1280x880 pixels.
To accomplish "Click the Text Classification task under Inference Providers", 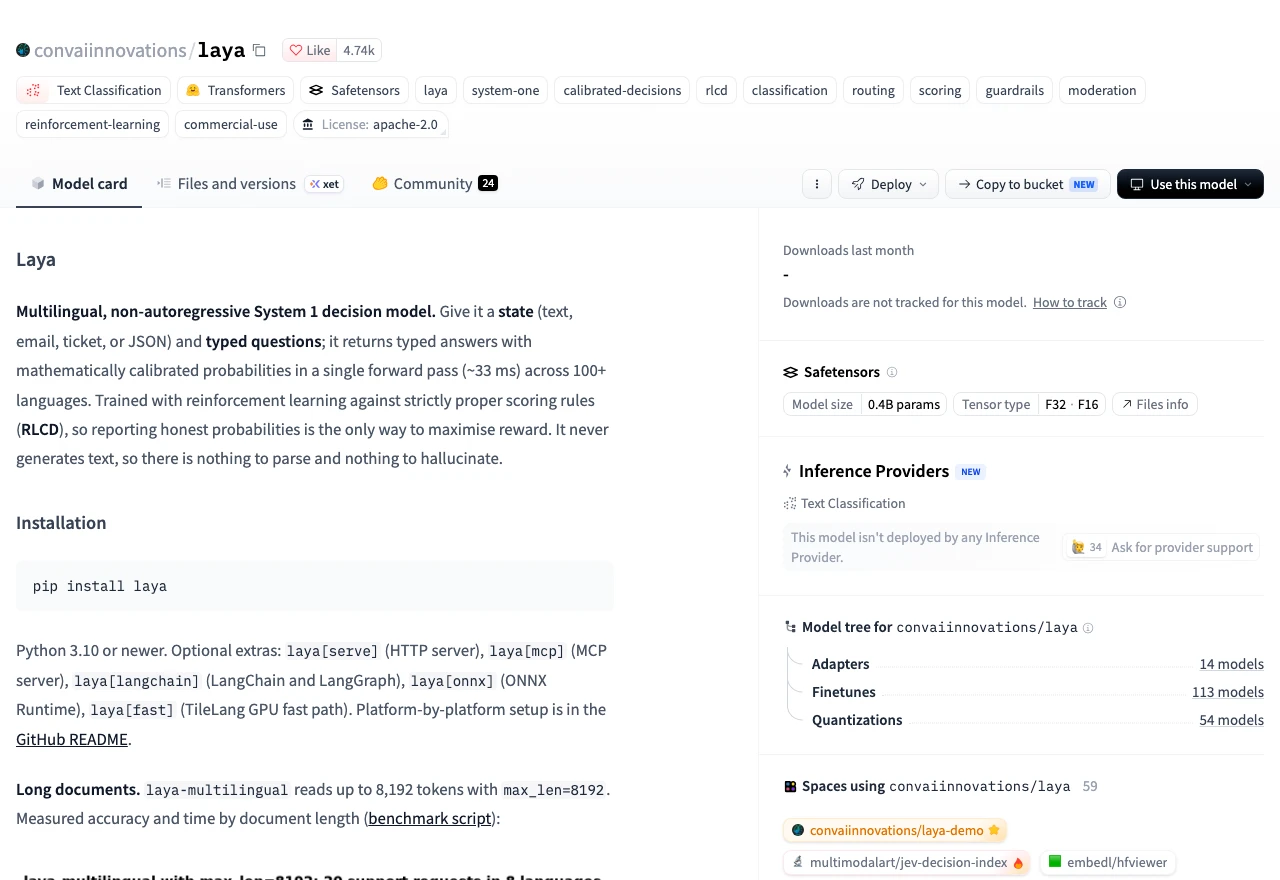I will coord(844,503).
